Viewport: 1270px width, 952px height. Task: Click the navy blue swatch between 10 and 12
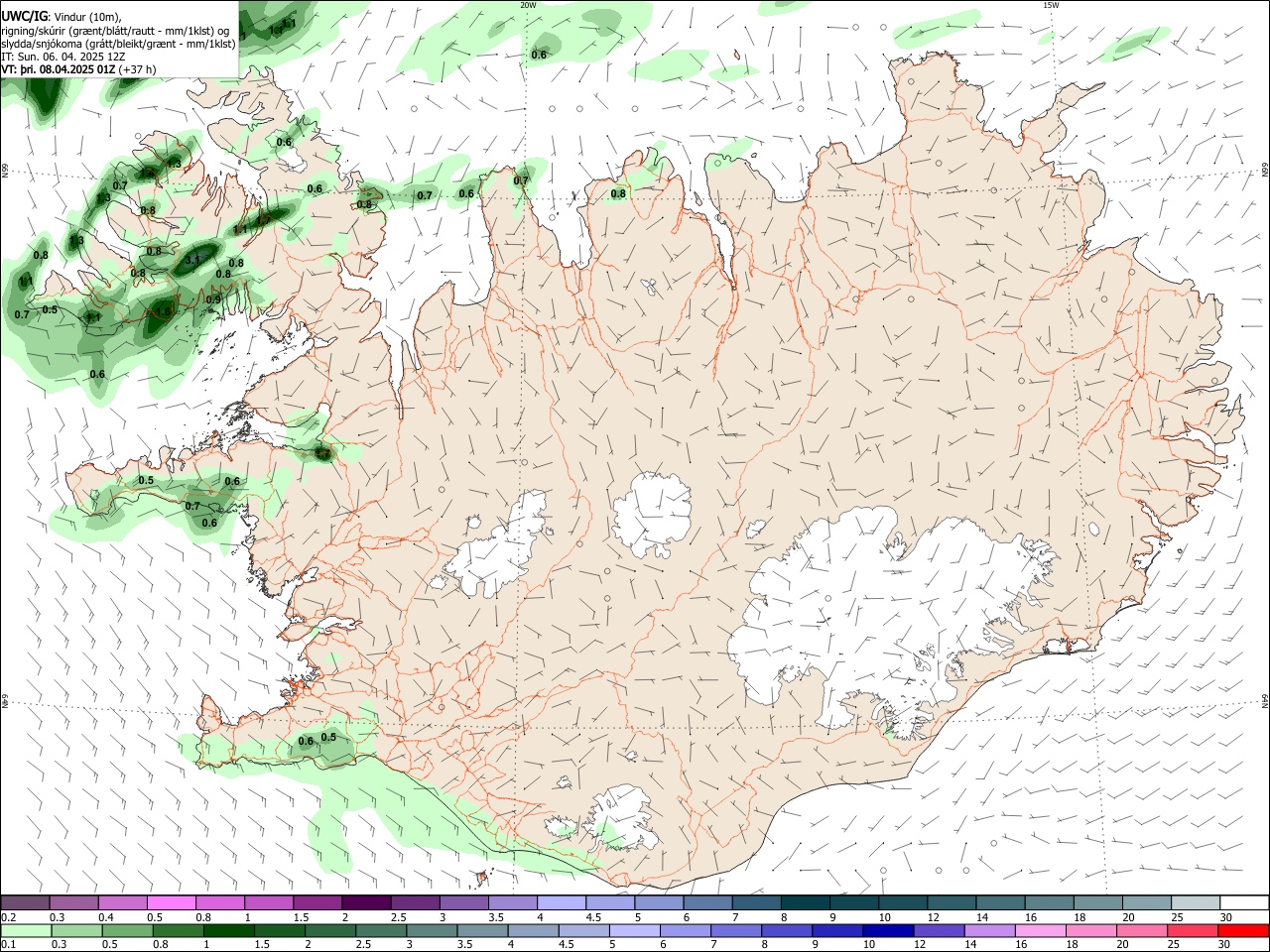click(x=887, y=931)
